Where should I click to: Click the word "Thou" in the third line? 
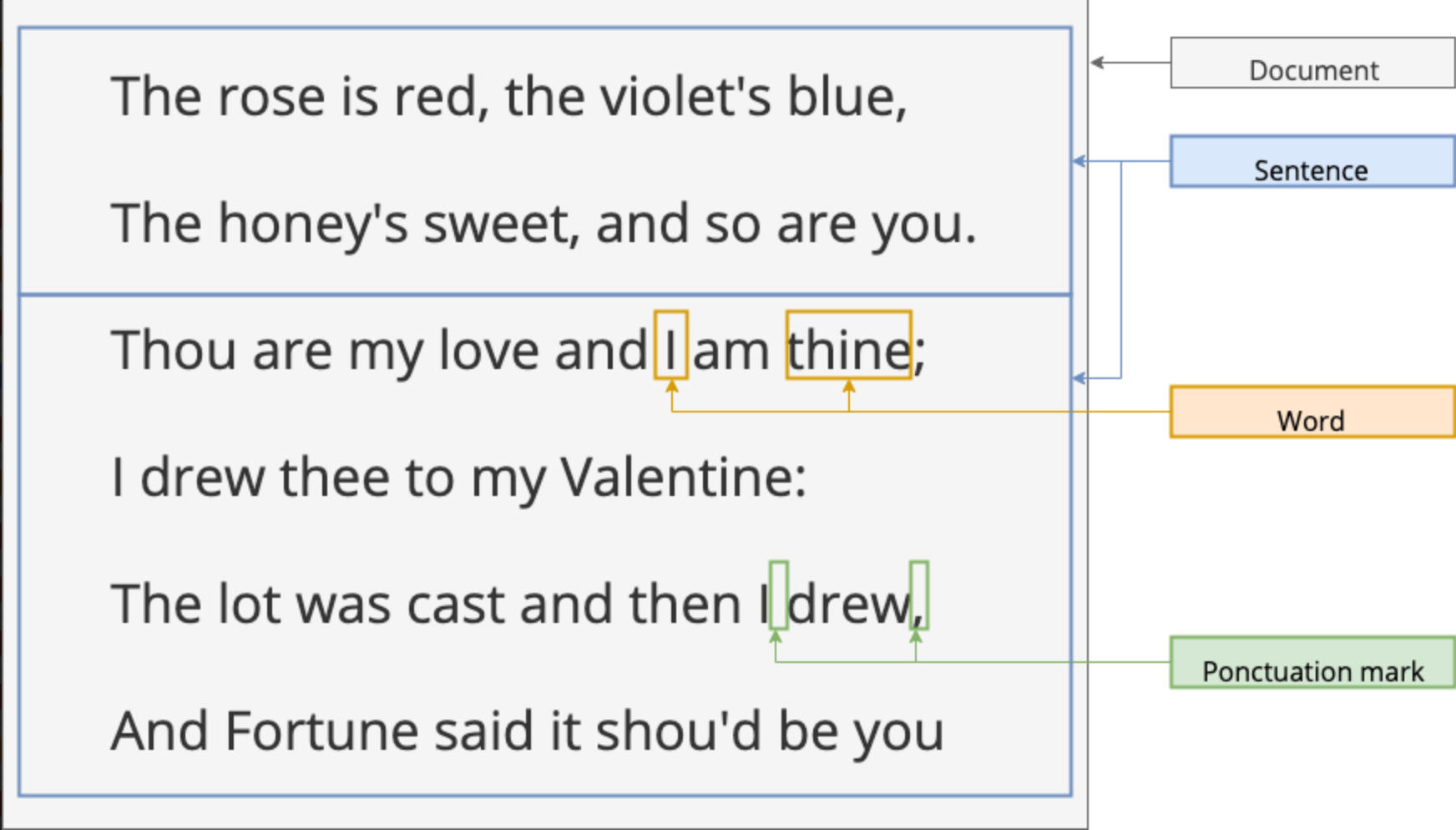(x=174, y=350)
